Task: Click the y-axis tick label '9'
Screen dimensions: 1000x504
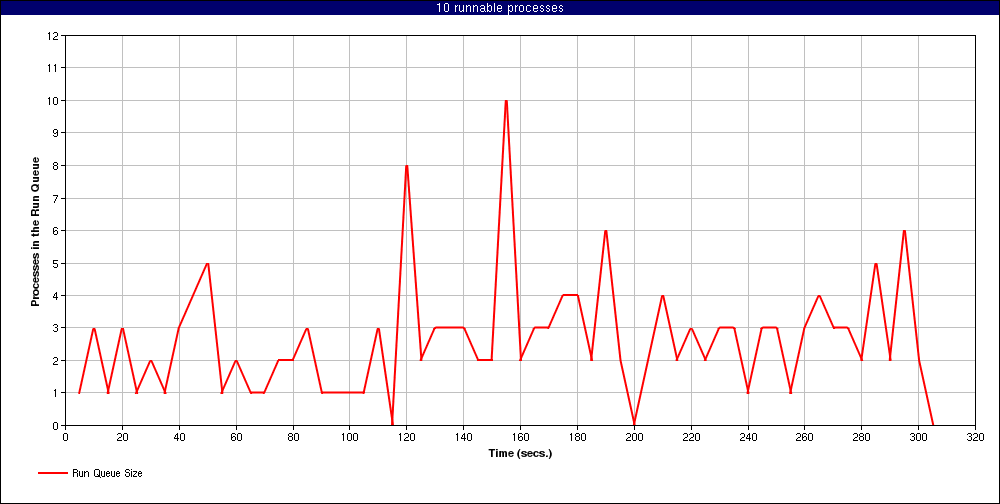Action: (55, 133)
